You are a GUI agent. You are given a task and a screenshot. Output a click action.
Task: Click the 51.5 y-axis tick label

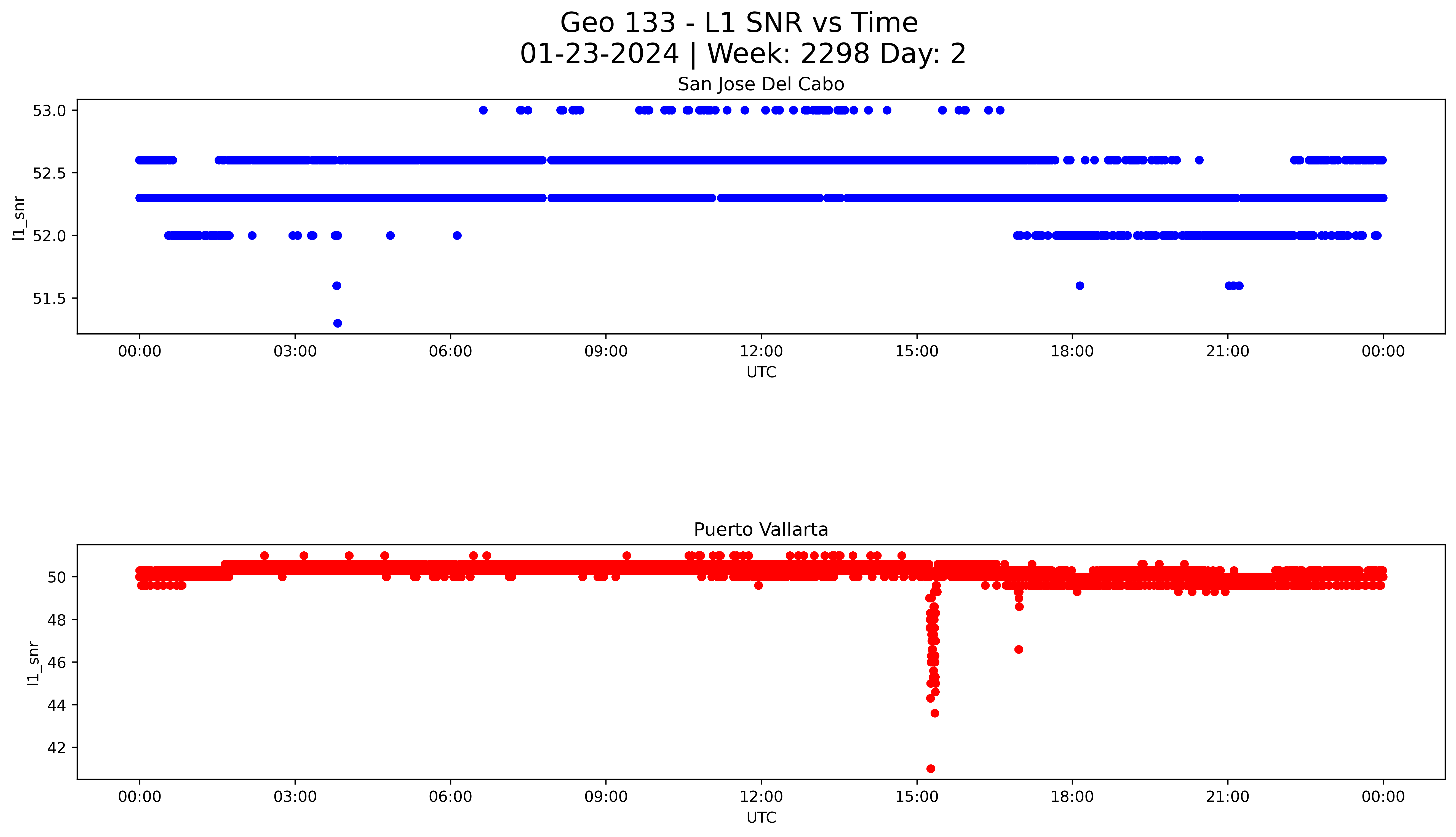point(50,298)
